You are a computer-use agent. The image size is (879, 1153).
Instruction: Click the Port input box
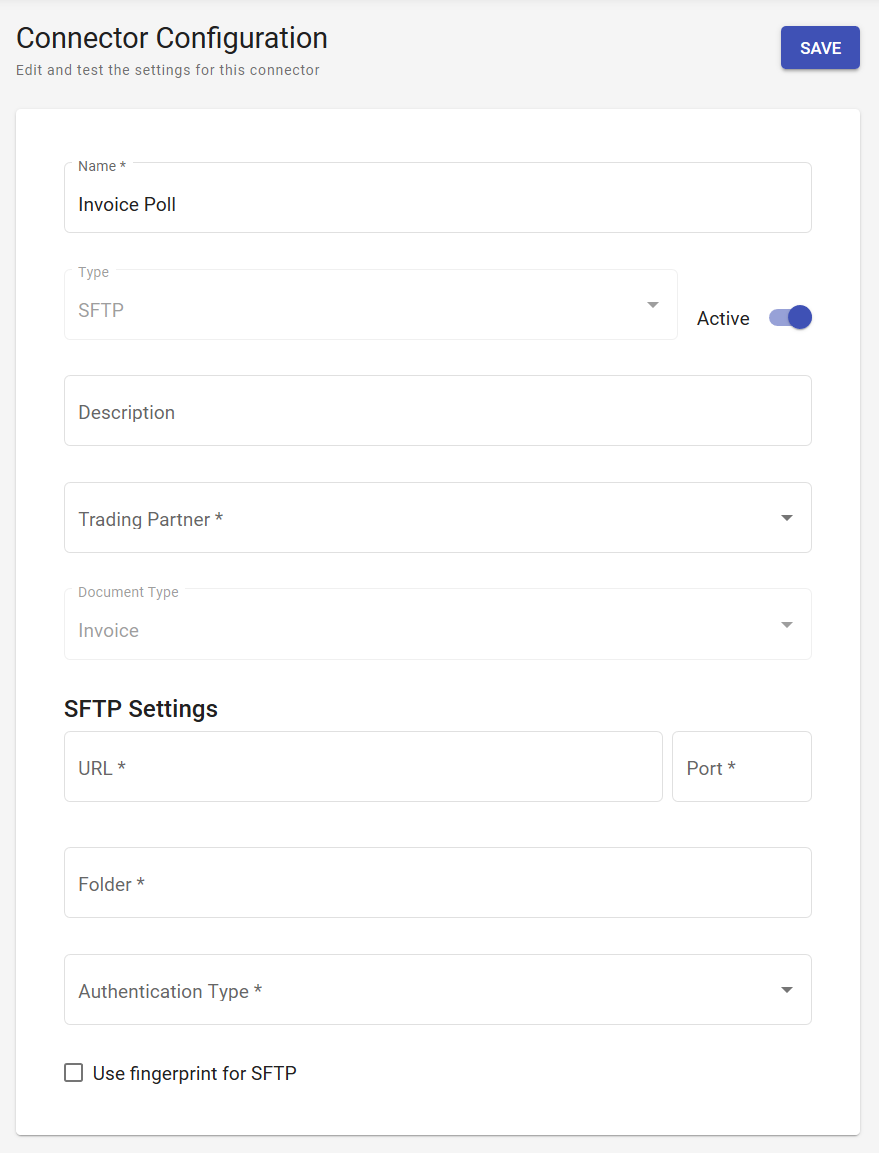point(741,767)
